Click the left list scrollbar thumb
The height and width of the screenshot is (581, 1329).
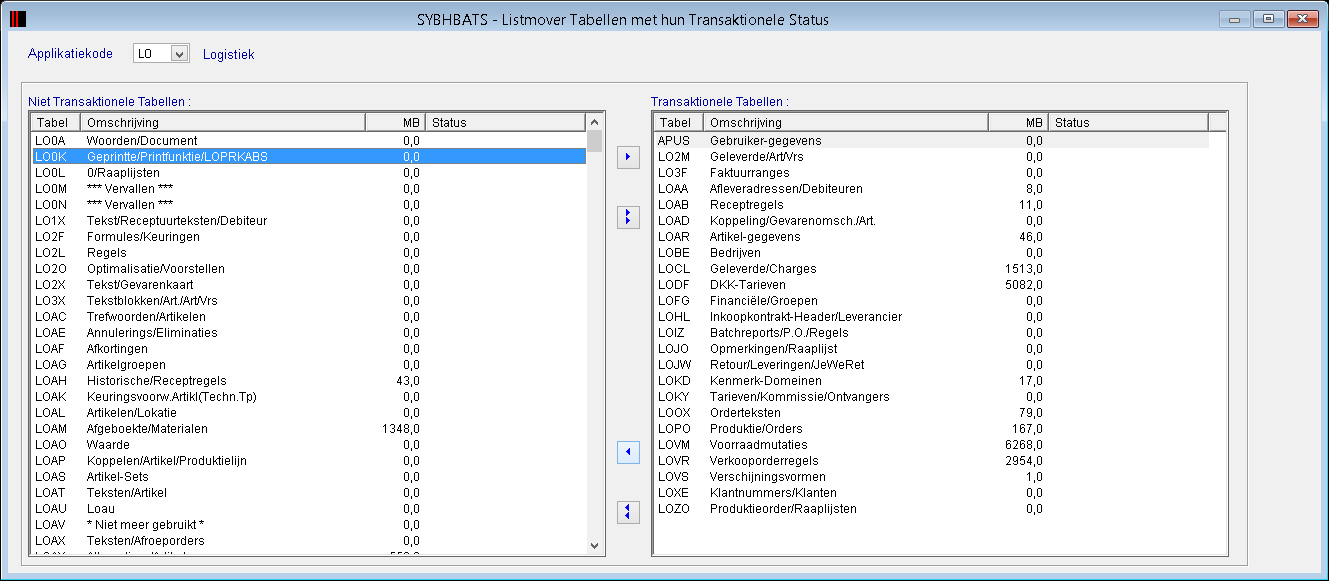[x=594, y=141]
